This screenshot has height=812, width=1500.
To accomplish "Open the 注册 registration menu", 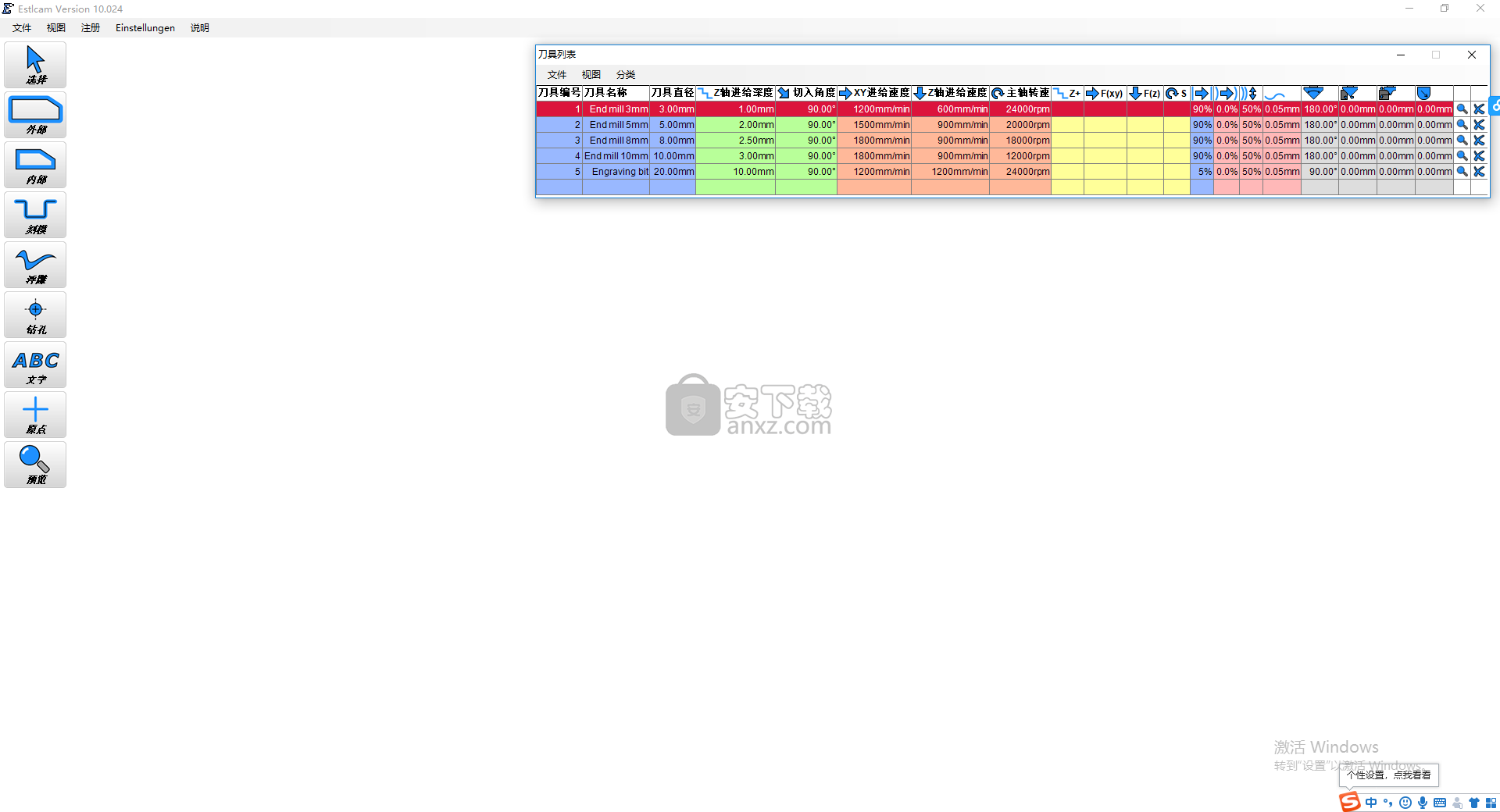I will (91, 28).
